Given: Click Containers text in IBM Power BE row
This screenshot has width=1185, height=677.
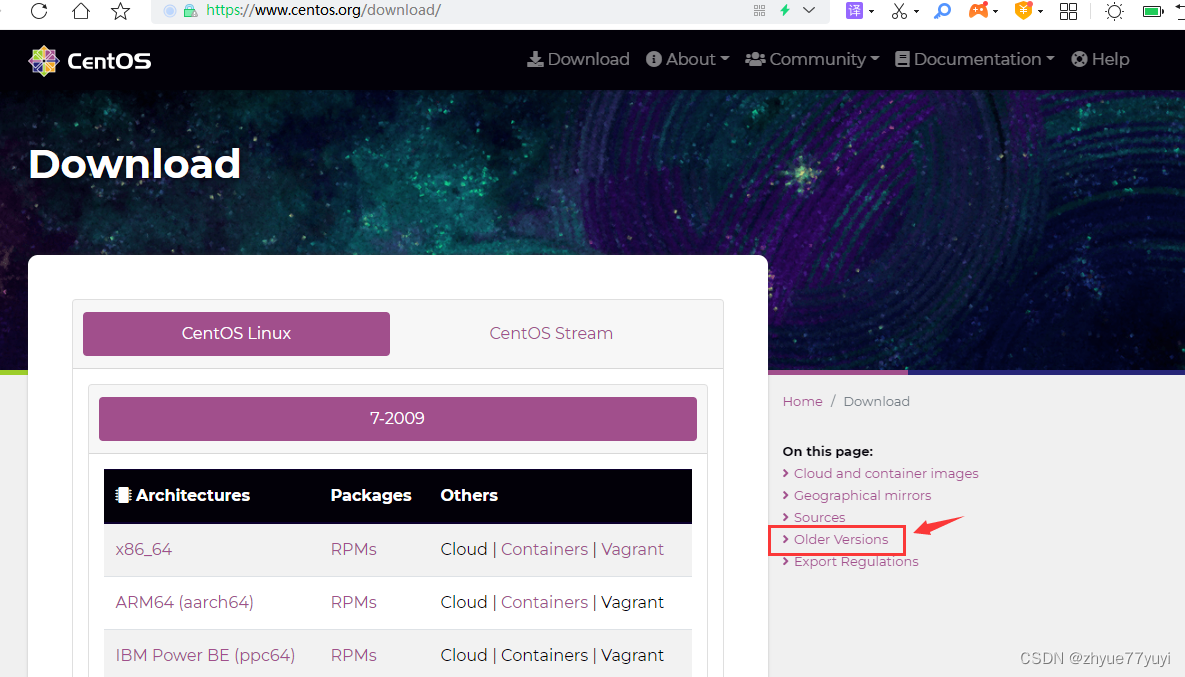Looking at the screenshot, I should [x=544, y=655].
